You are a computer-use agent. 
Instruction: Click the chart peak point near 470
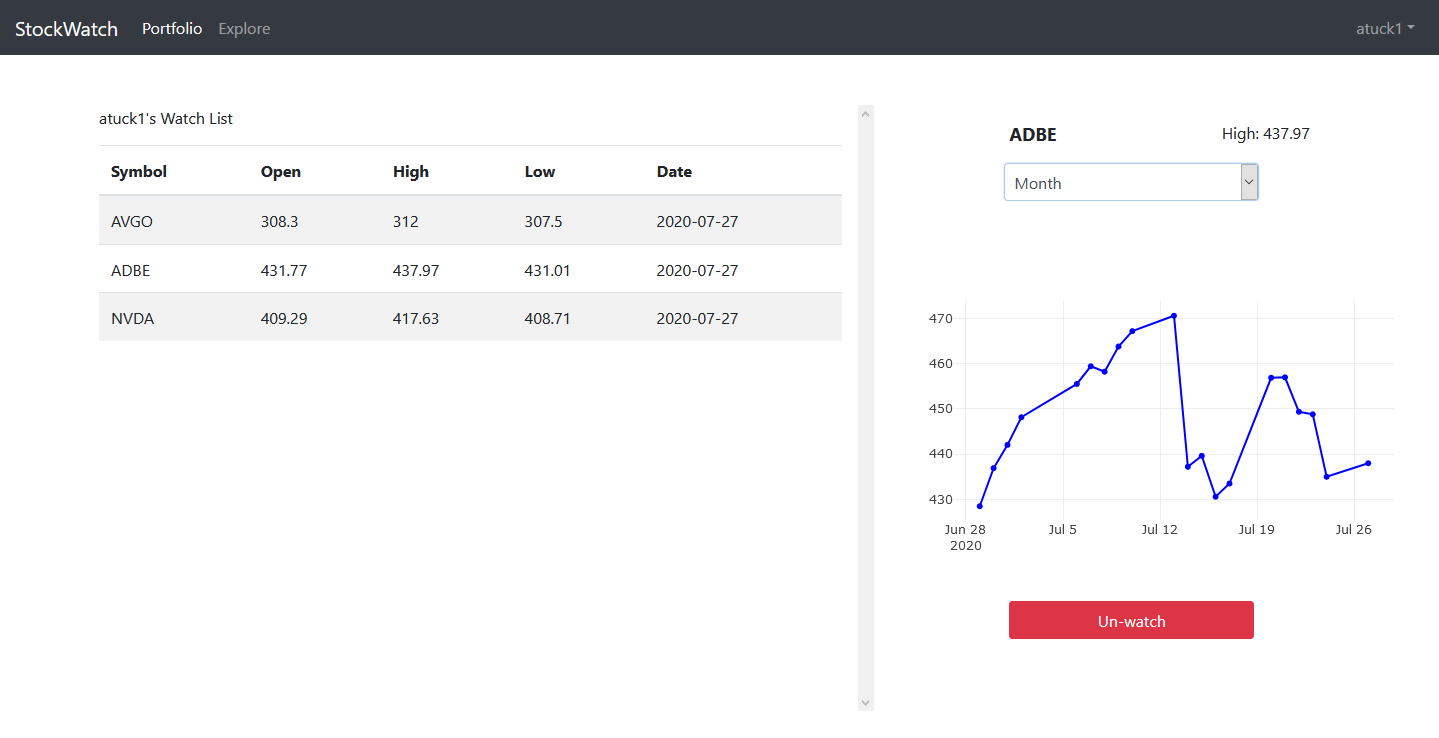[1173, 316]
